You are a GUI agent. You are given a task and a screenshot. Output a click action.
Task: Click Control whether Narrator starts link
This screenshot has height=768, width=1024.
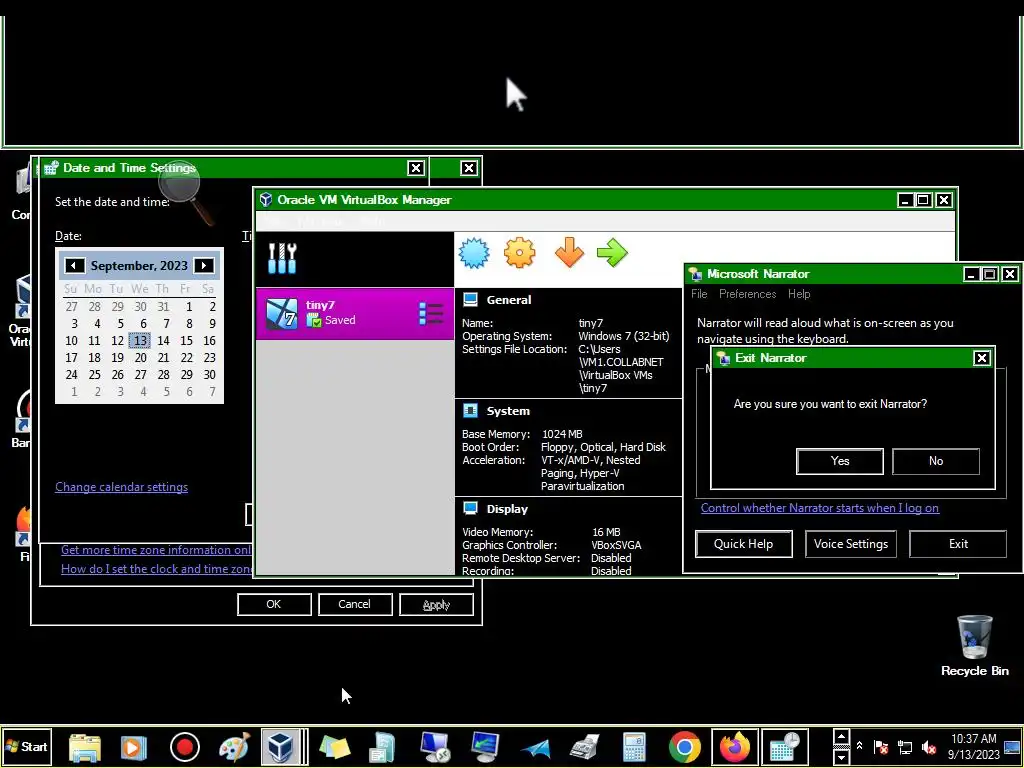pyautogui.click(x=820, y=507)
